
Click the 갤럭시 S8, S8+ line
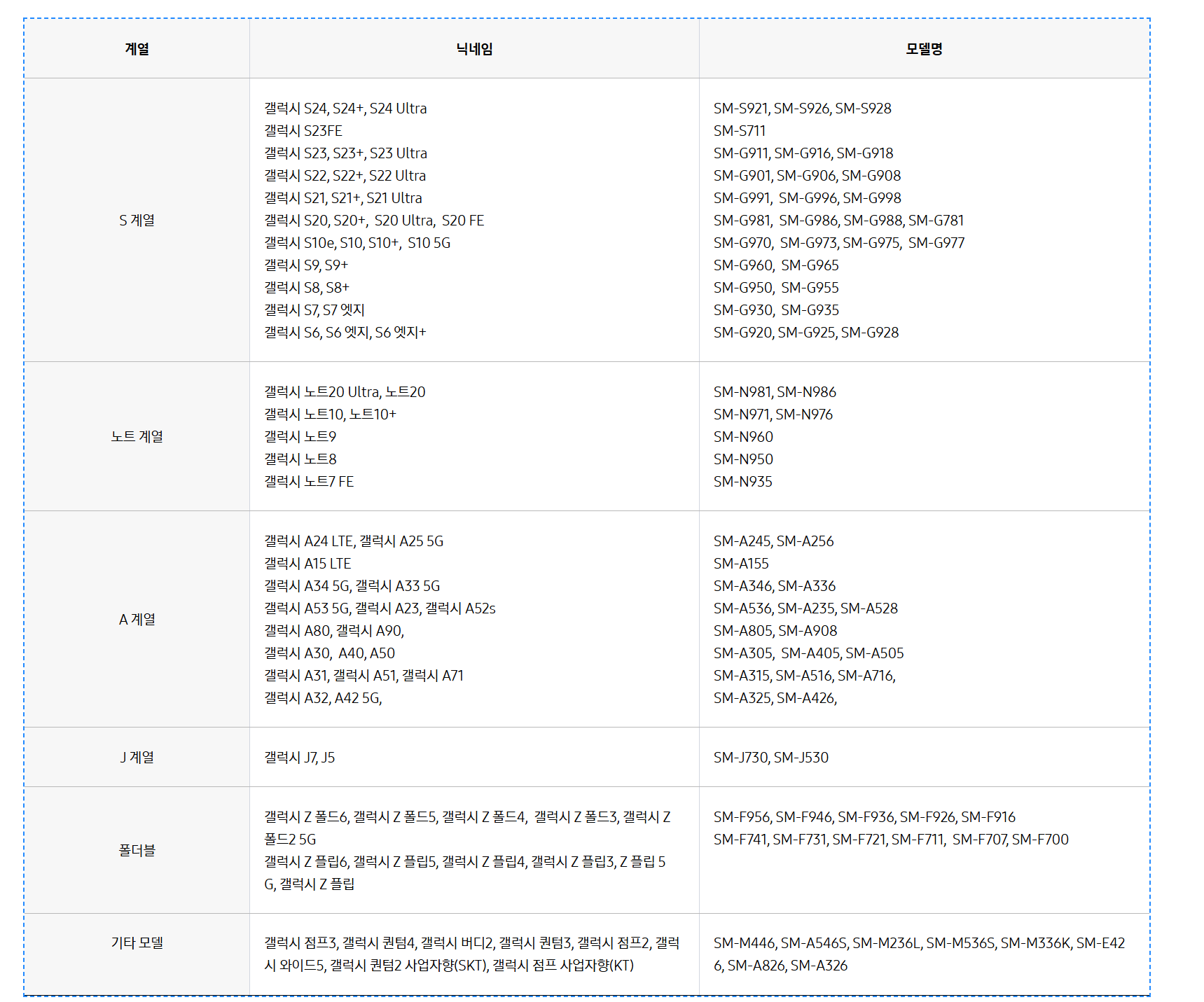point(307,288)
